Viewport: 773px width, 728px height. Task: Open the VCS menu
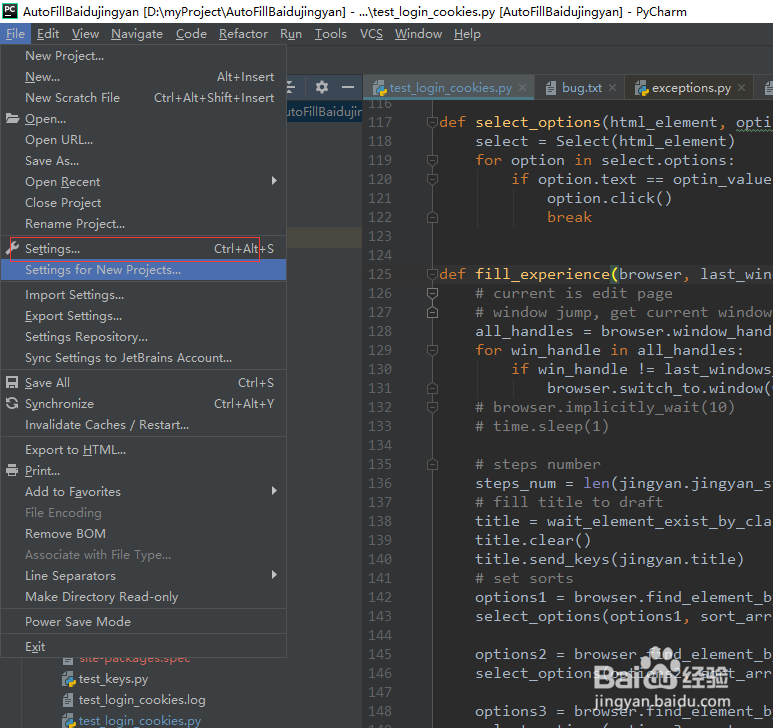tap(371, 34)
